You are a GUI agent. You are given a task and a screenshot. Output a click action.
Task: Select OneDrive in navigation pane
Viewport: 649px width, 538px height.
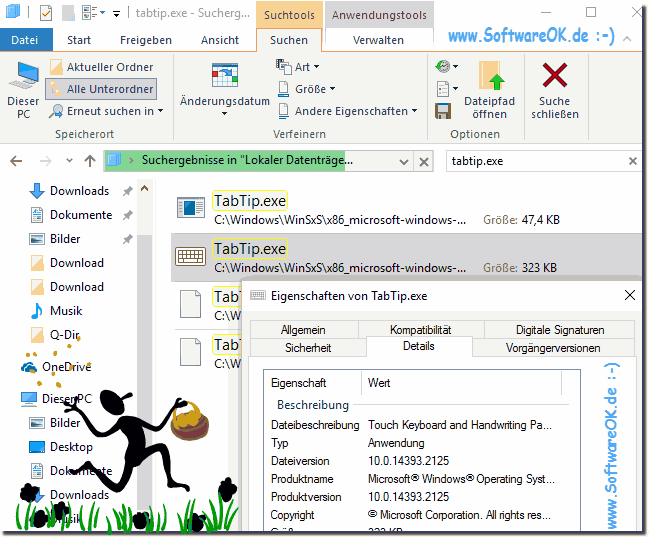click(x=56, y=367)
